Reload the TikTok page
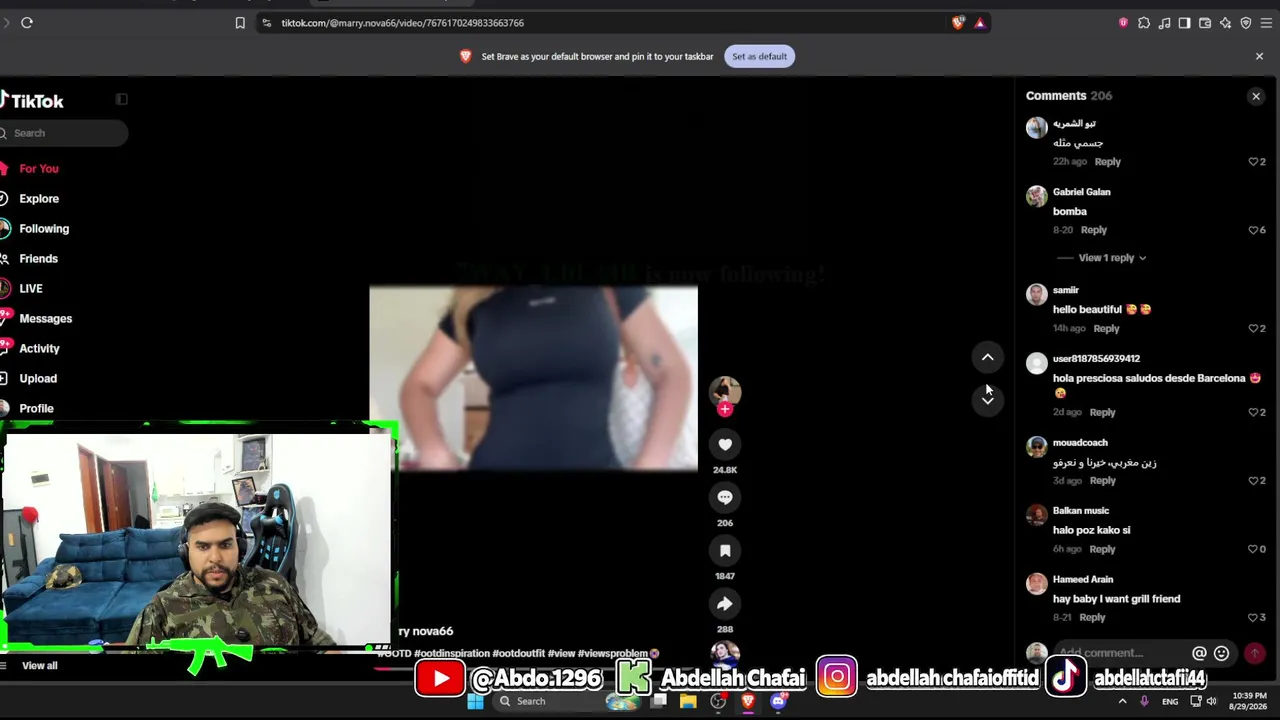The image size is (1280, 720). point(27,23)
